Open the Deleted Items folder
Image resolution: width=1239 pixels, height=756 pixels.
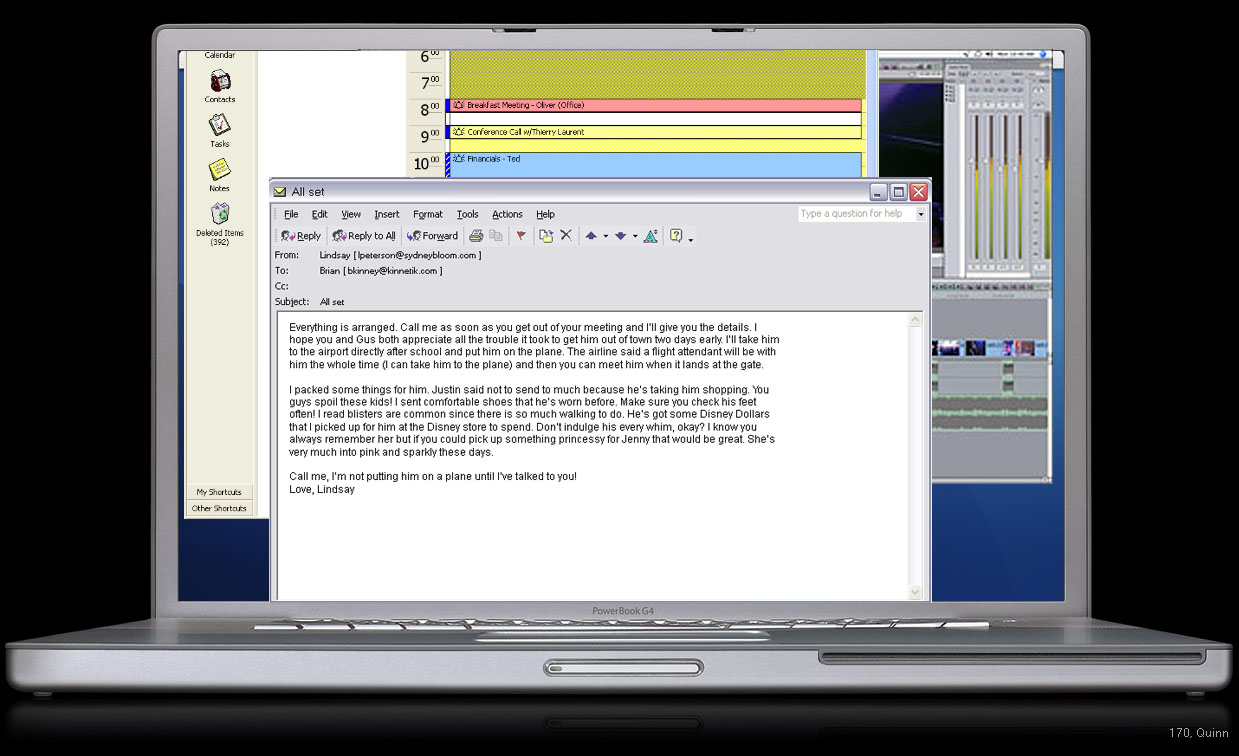point(220,220)
